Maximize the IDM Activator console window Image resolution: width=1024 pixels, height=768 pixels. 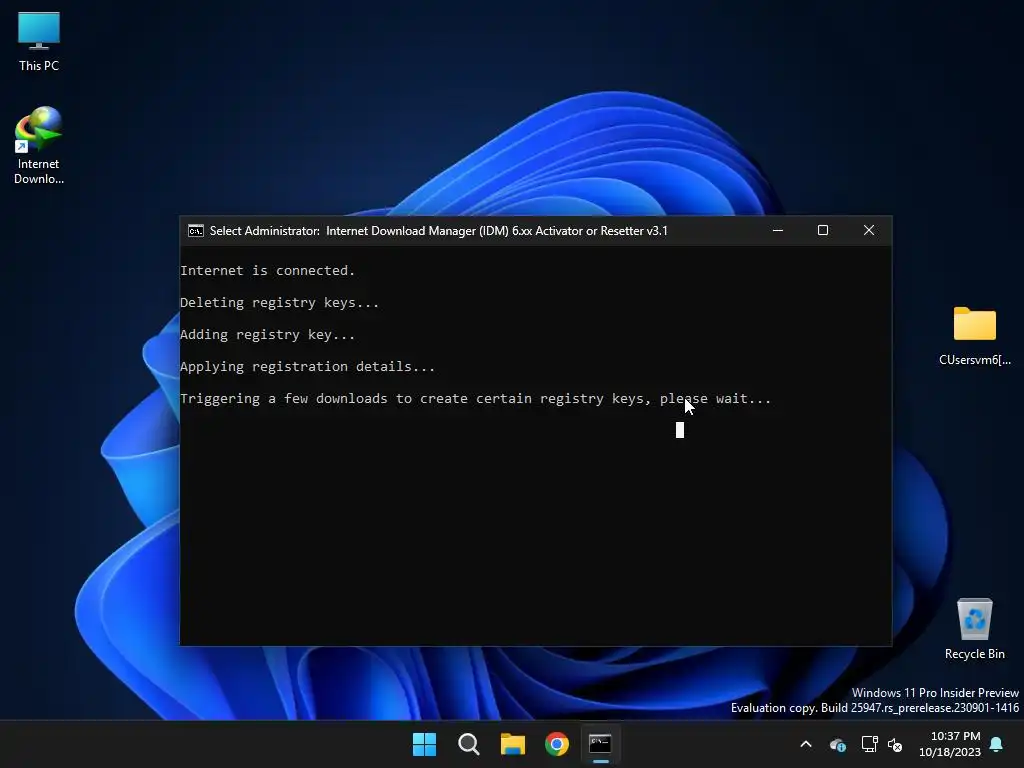[823, 231]
